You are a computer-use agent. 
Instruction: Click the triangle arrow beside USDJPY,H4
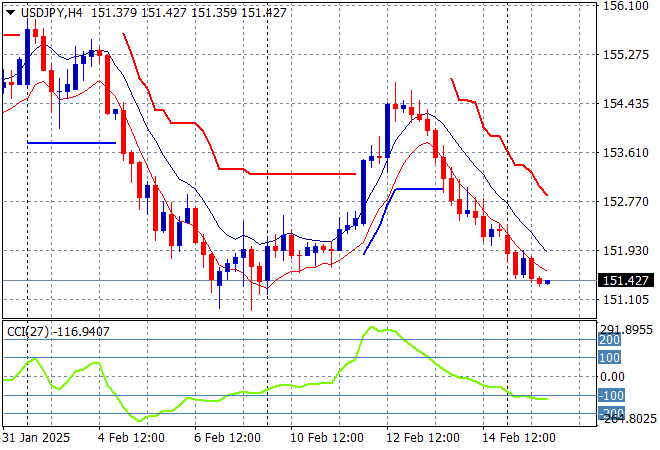tap(11, 12)
